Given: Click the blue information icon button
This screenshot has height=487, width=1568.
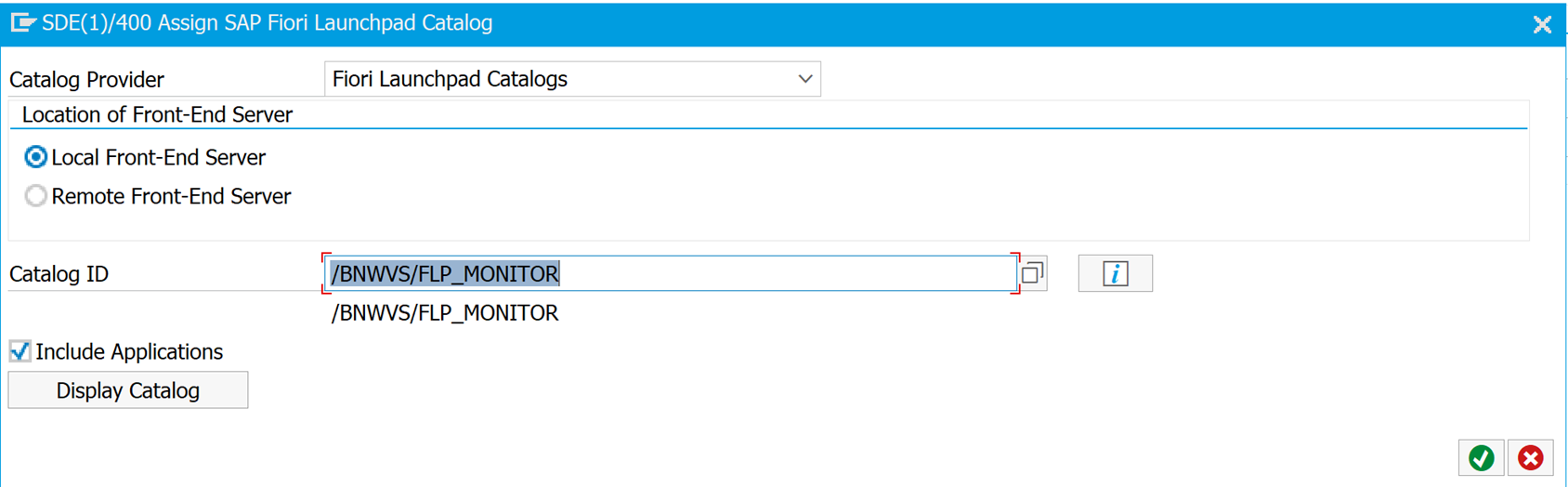Looking at the screenshot, I should click(1115, 273).
